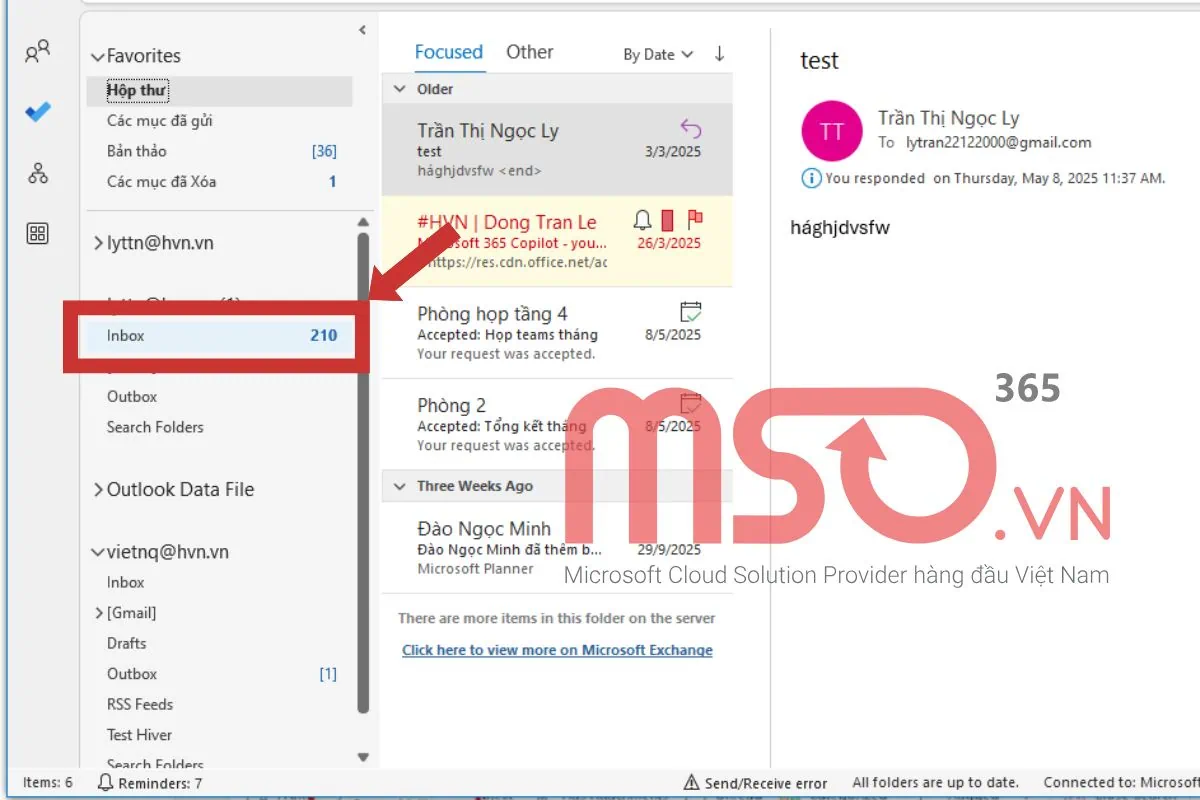Click the red category marker on Dong Tran Le email
Viewport: 1200px width, 800px height.
tap(668, 220)
